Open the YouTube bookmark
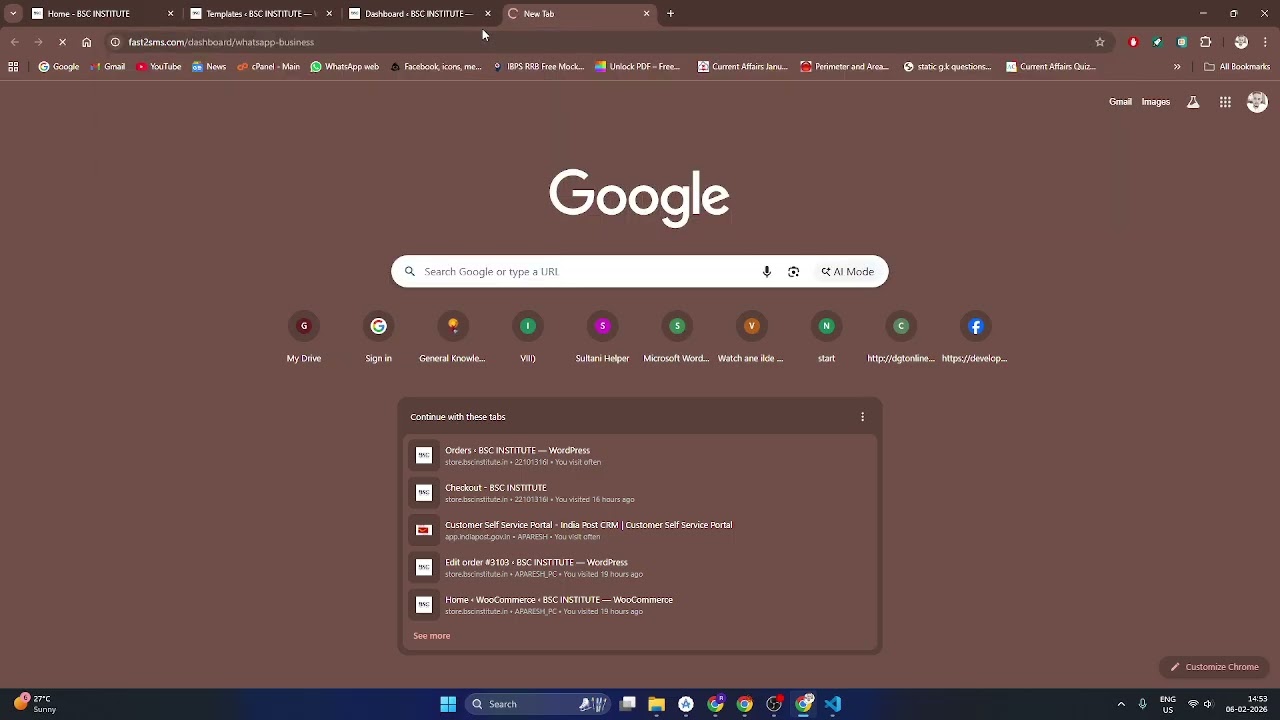The height and width of the screenshot is (720, 1280). coord(159,67)
